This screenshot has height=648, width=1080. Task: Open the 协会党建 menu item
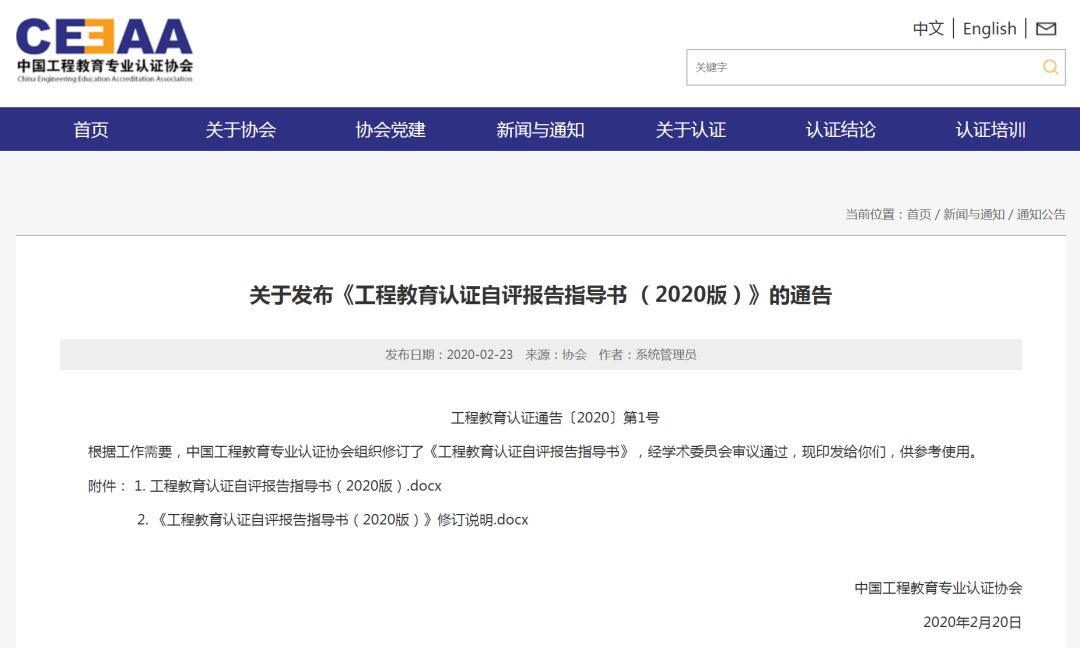(x=391, y=129)
